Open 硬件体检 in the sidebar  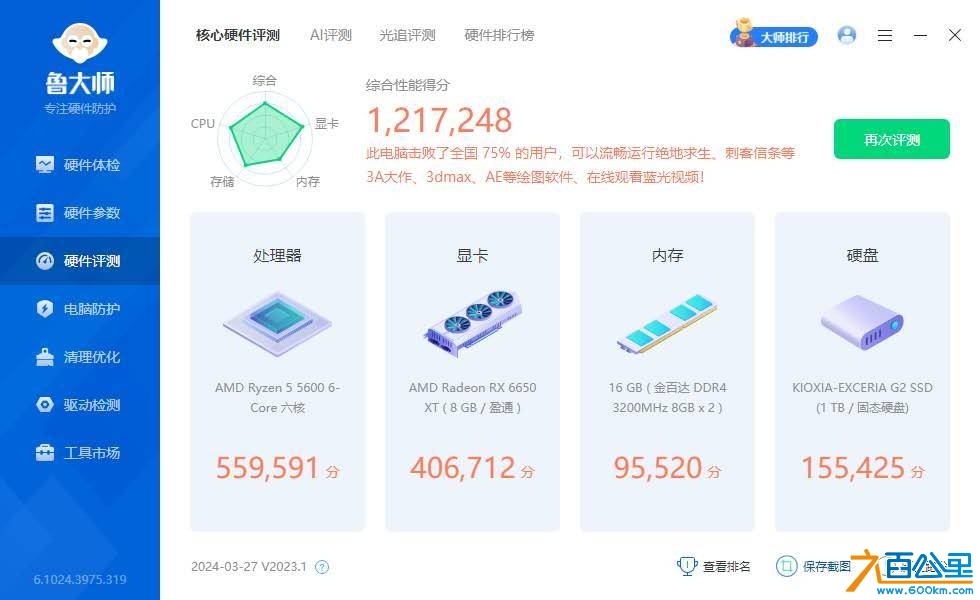pos(79,165)
